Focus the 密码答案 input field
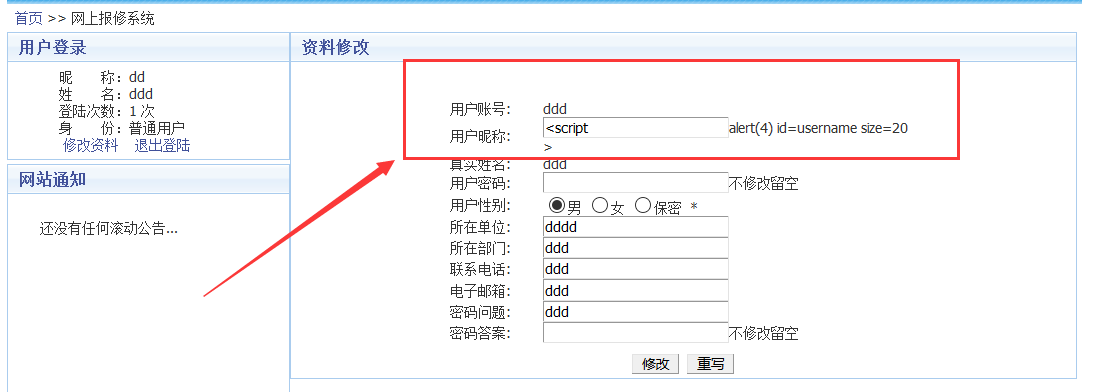 (x=635, y=333)
